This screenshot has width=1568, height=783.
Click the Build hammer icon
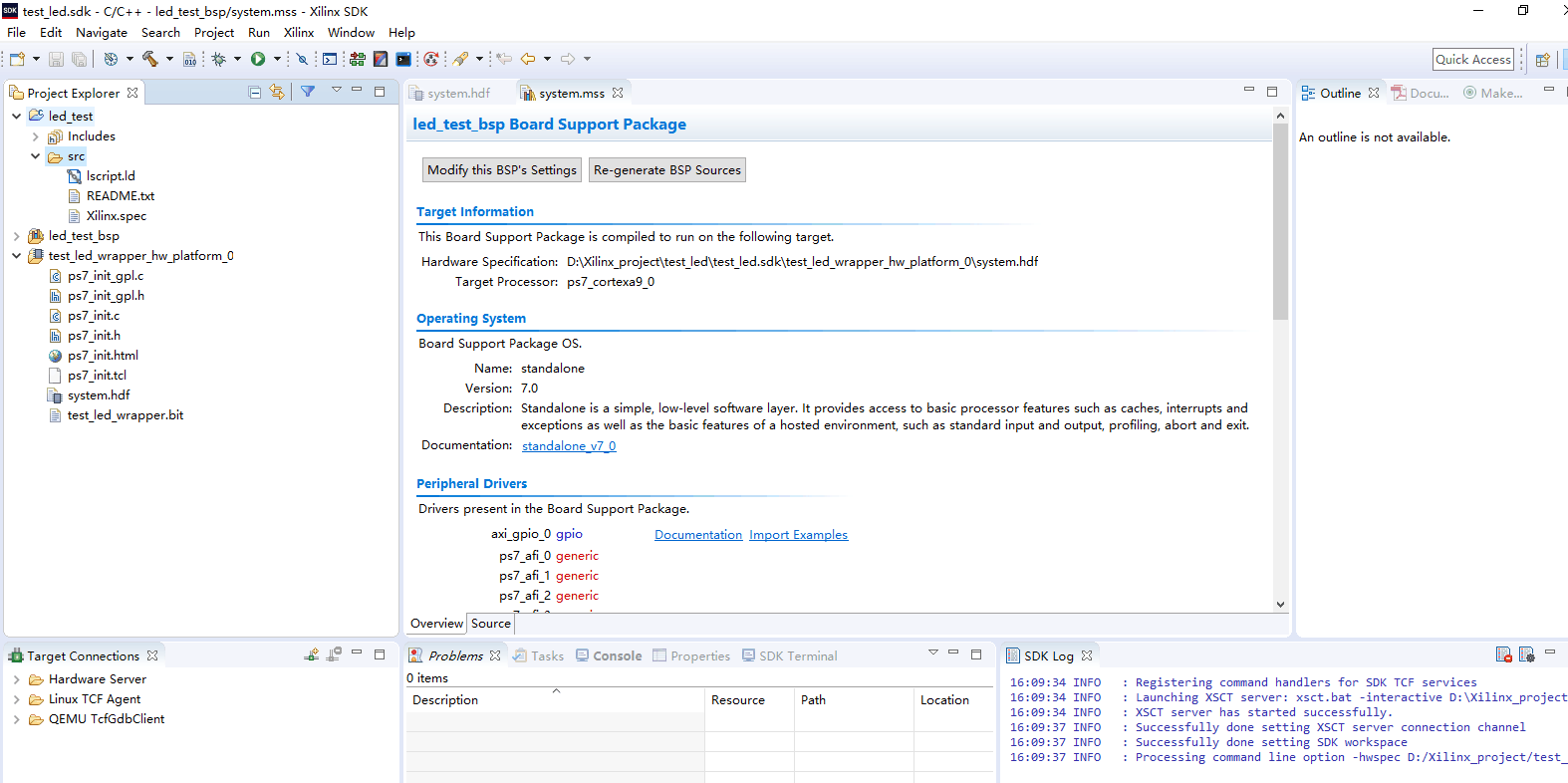(x=149, y=59)
